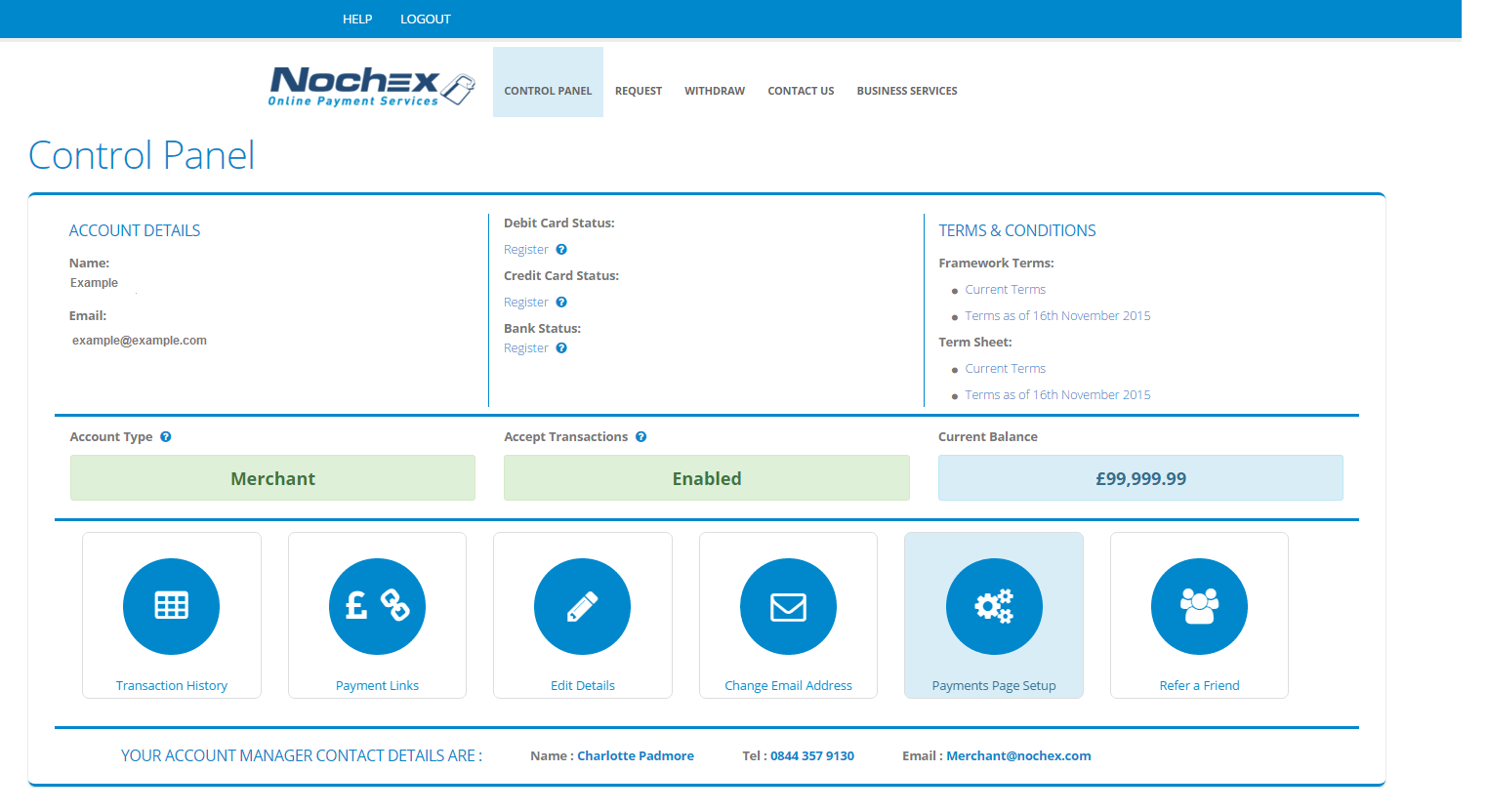Open Current Terms under Framework Terms
The image size is (1488, 812).
[x=1006, y=290]
